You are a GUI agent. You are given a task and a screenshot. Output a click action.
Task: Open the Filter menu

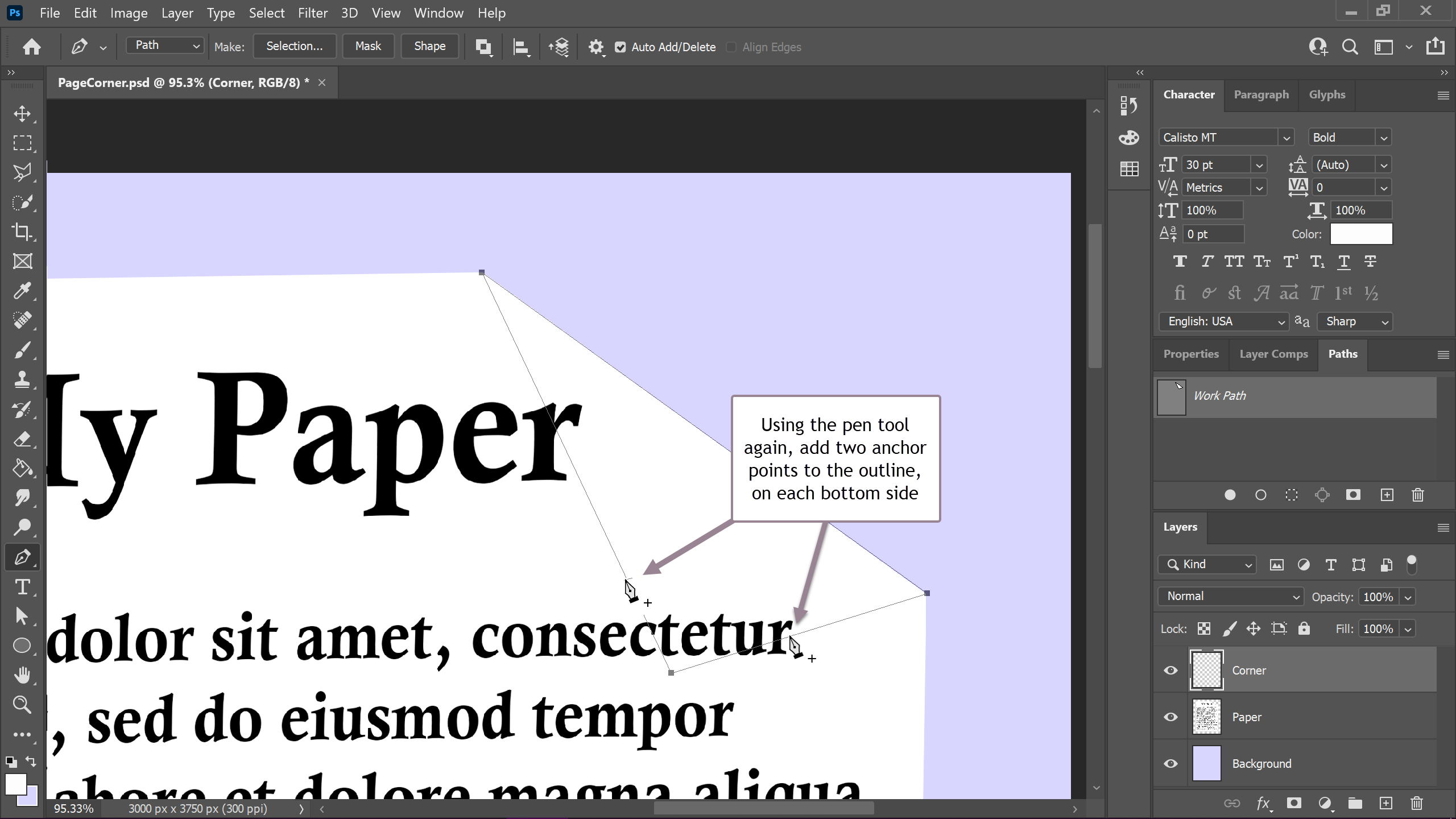[312, 13]
